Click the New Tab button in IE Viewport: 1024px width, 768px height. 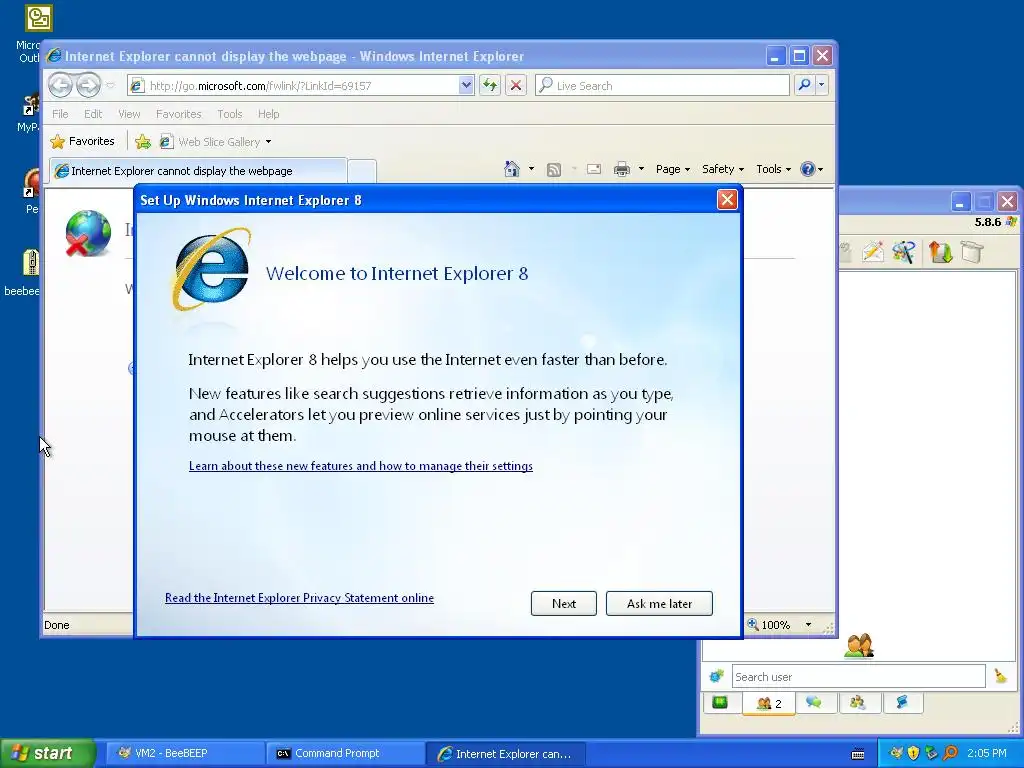point(362,171)
